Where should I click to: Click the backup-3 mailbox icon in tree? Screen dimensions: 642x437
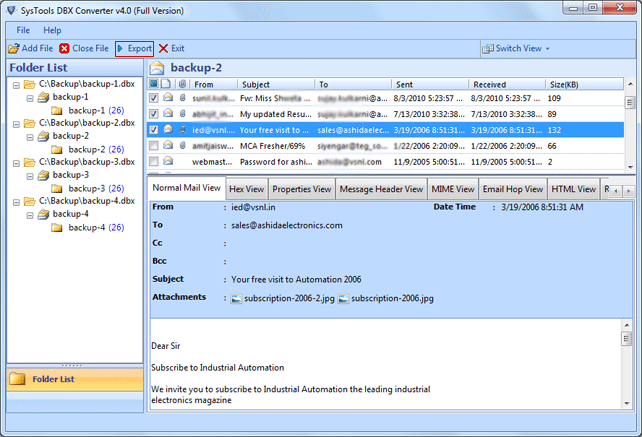pyautogui.click(x=43, y=175)
